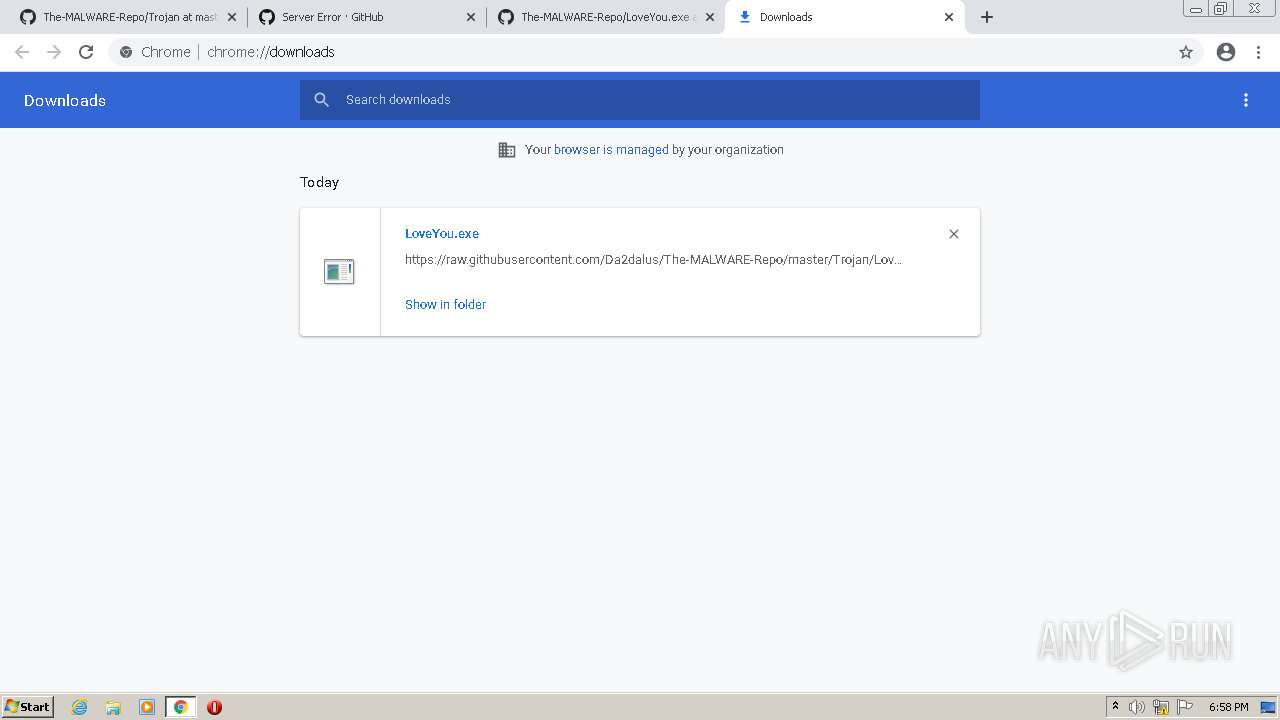Image resolution: width=1280 pixels, height=720 pixels.
Task: Open Windows Media Player from taskbar
Action: pos(147,707)
